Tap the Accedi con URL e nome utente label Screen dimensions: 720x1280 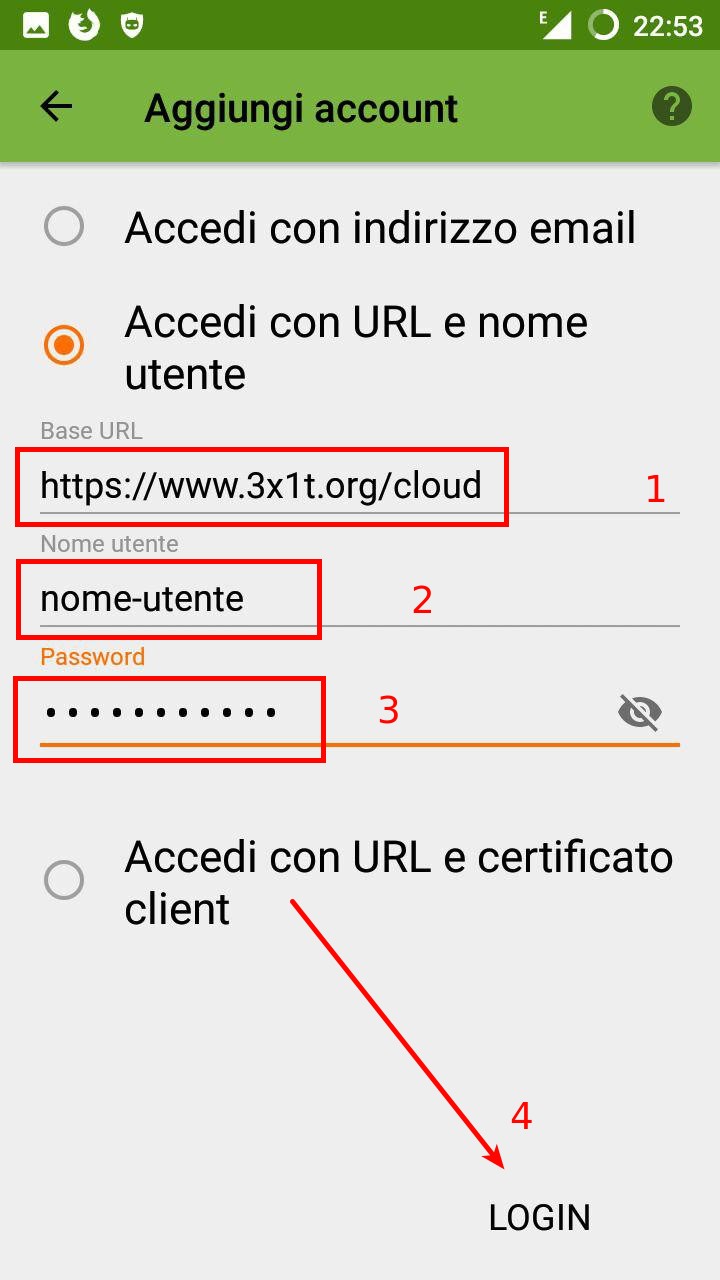356,348
